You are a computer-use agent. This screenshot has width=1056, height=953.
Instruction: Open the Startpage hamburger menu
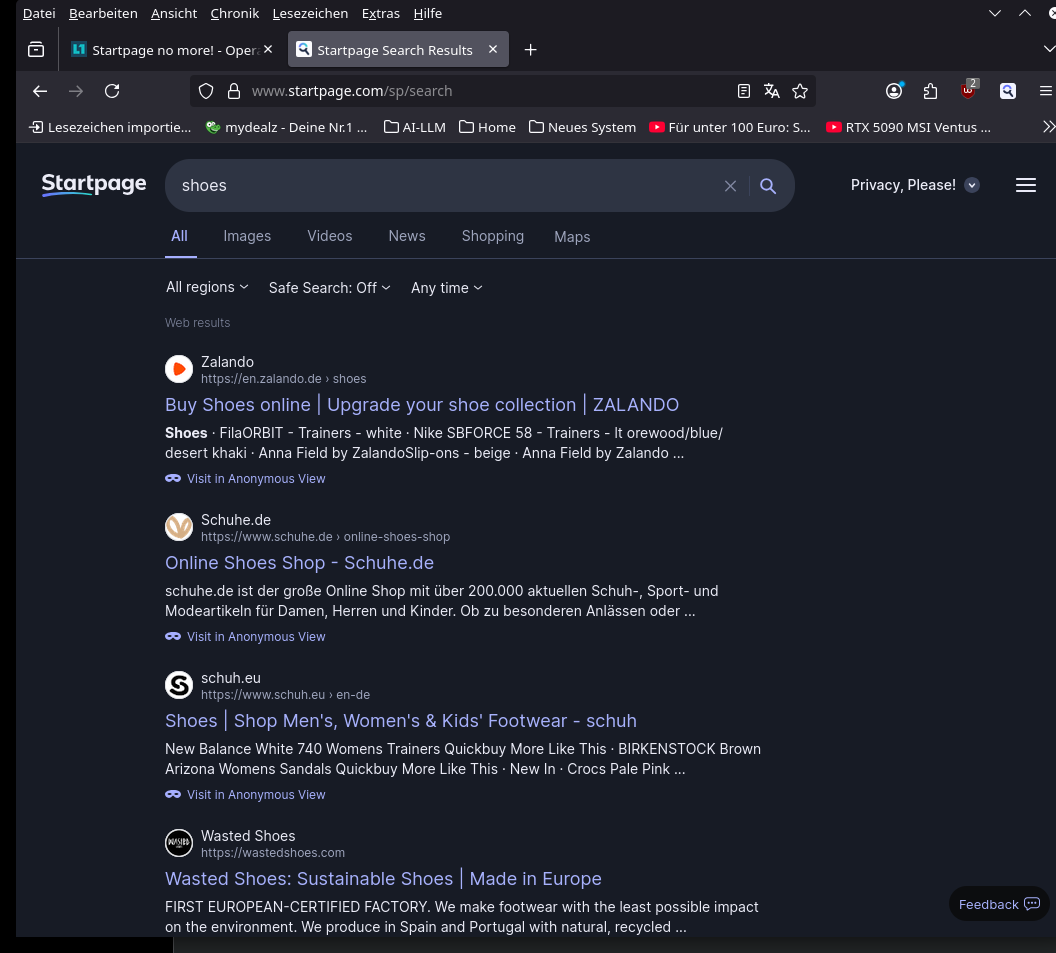click(1026, 185)
